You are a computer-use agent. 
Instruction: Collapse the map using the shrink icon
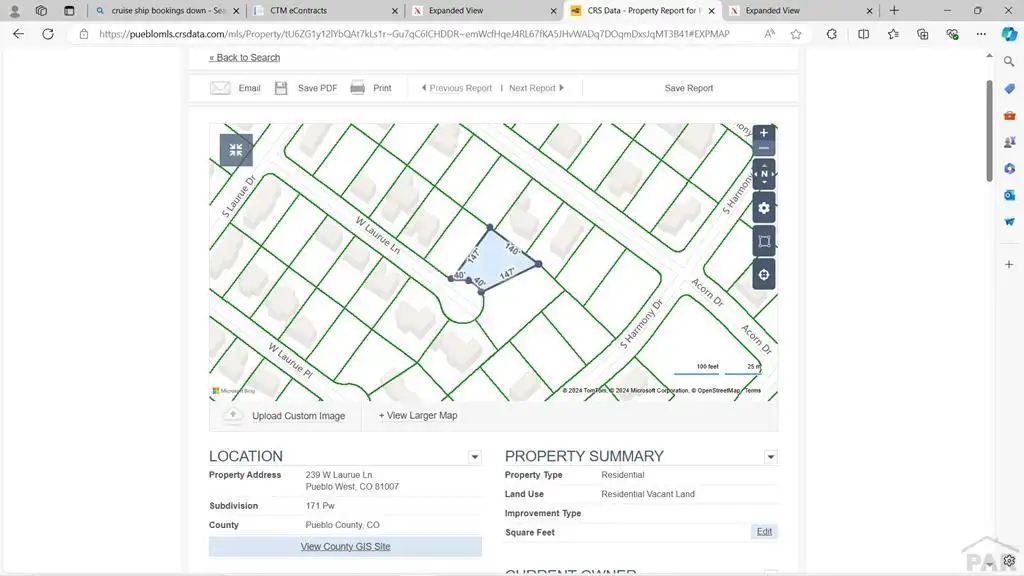pos(236,150)
